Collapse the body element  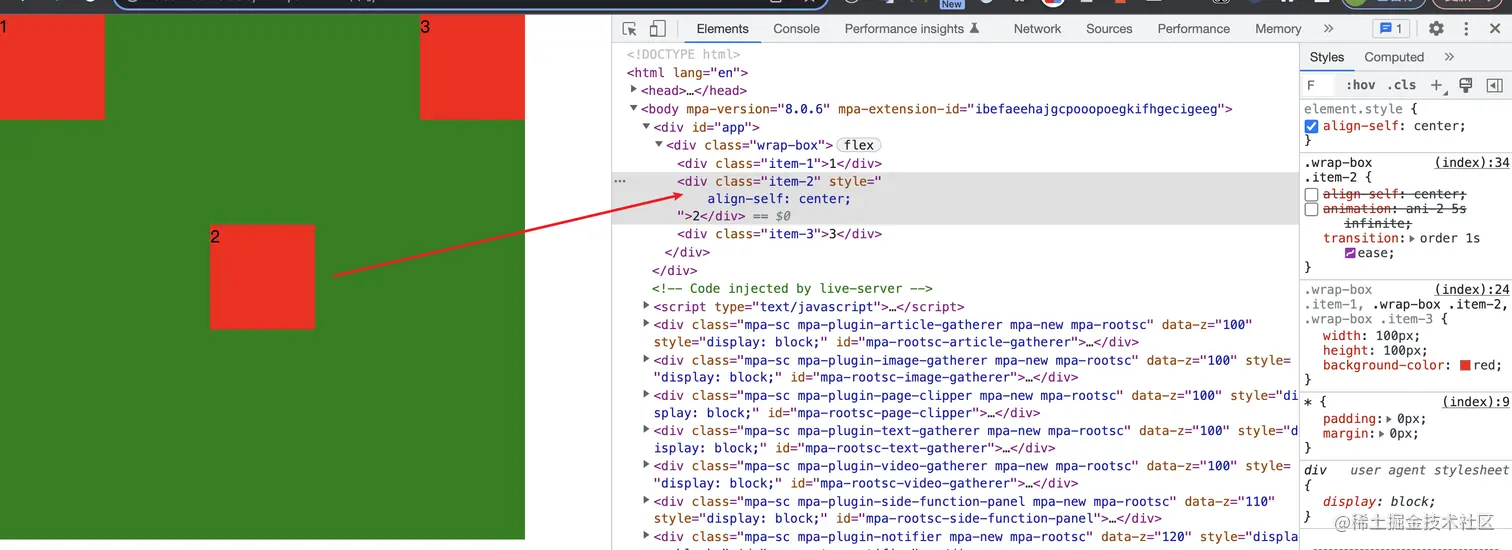point(634,109)
